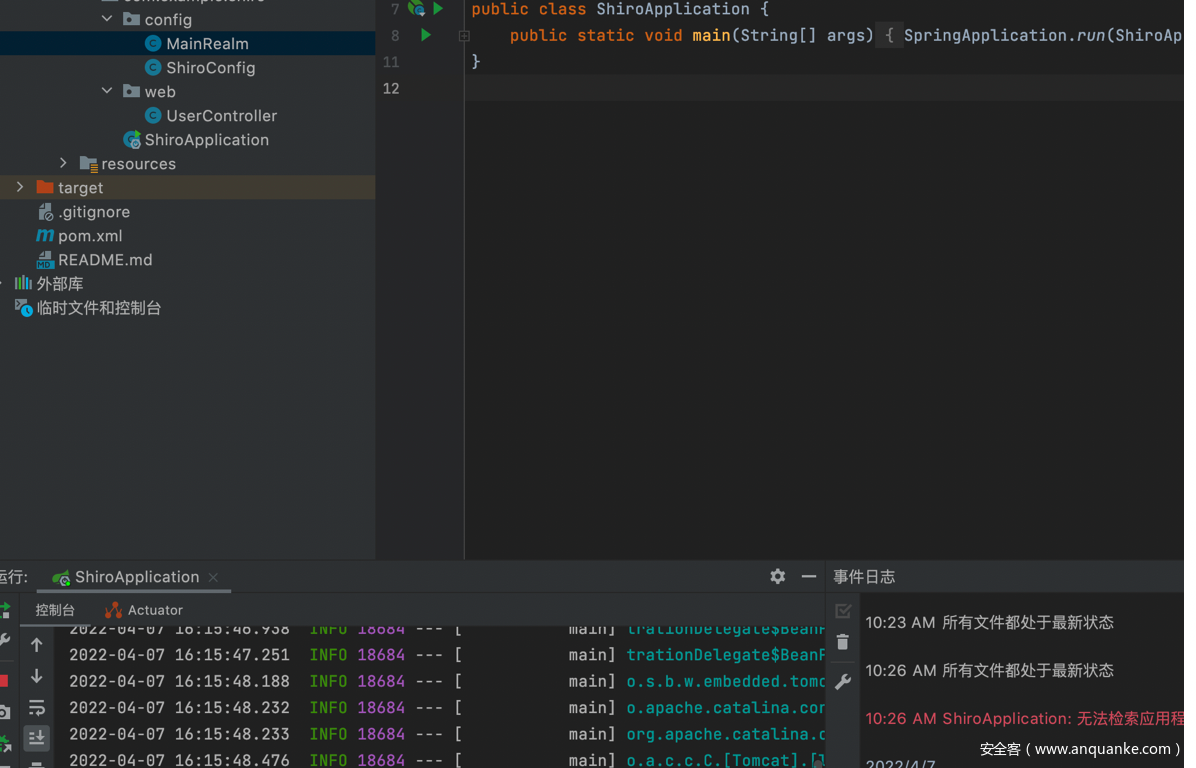The image size is (1196, 768).
Task: Open ShiroConfig class in project tree
Action: point(210,67)
